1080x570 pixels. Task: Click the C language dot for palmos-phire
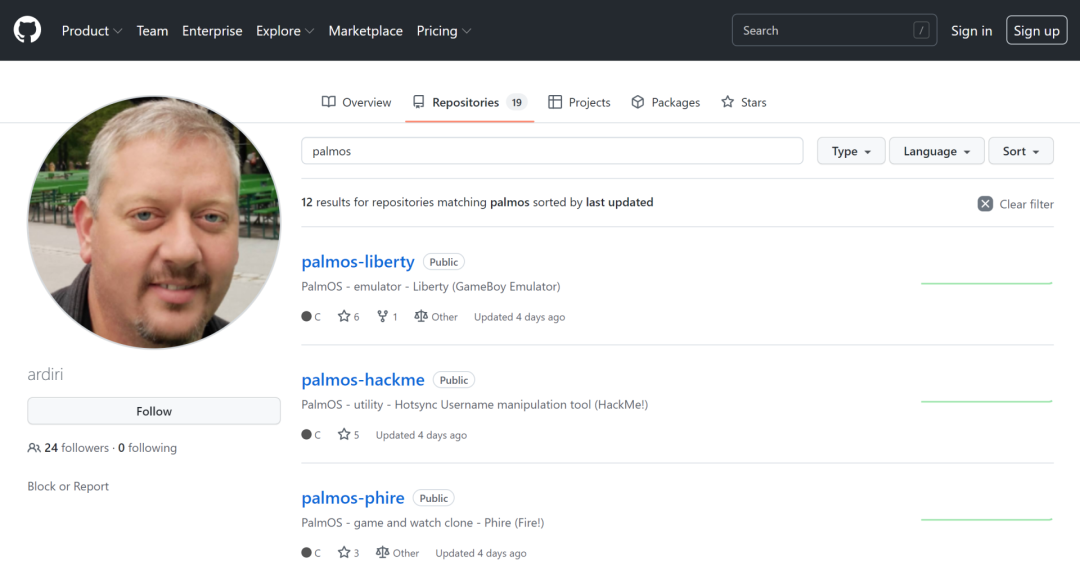307,553
